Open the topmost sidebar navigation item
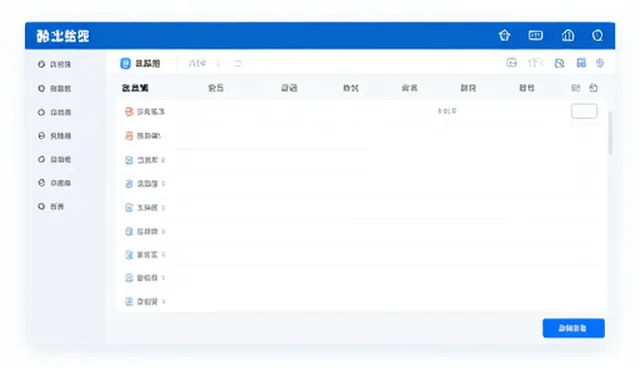The width and height of the screenshot is (640, 368). coord(54,64)
